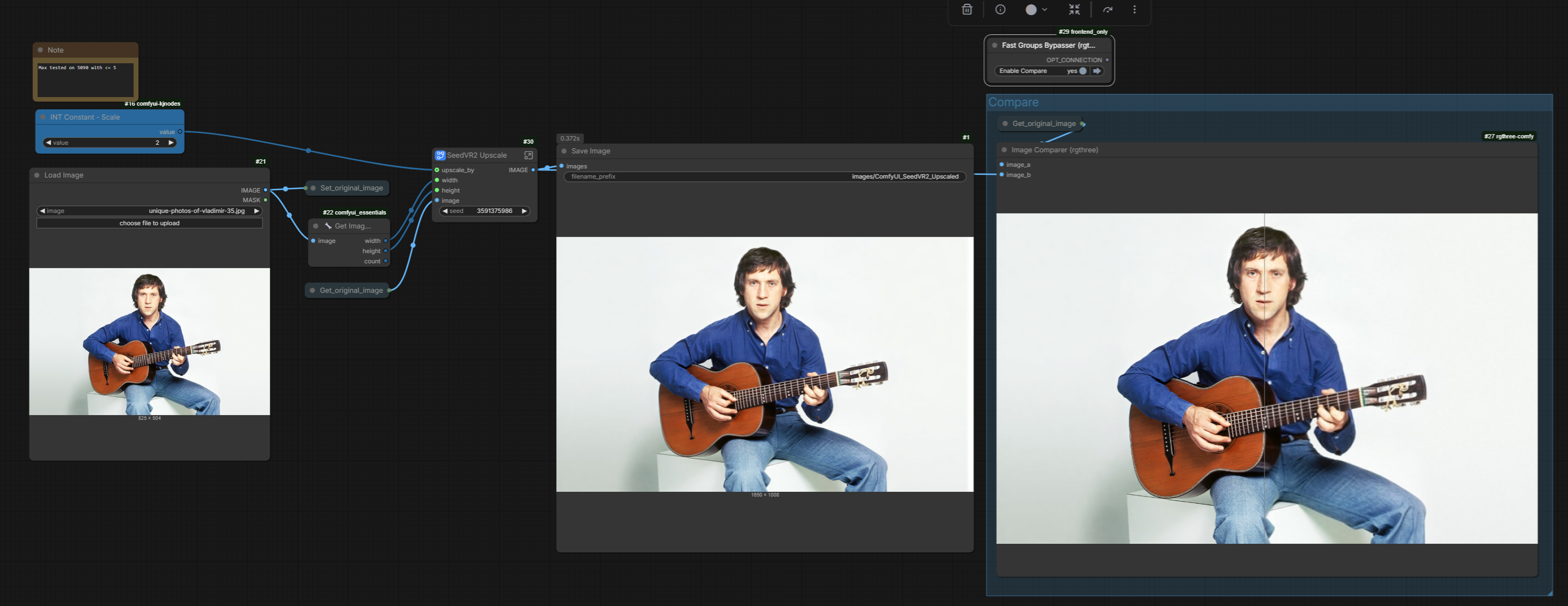Screen dimensions: 1568x606
Task: Select the Get_original_image node in Compare group
Action: point(1043,123)
